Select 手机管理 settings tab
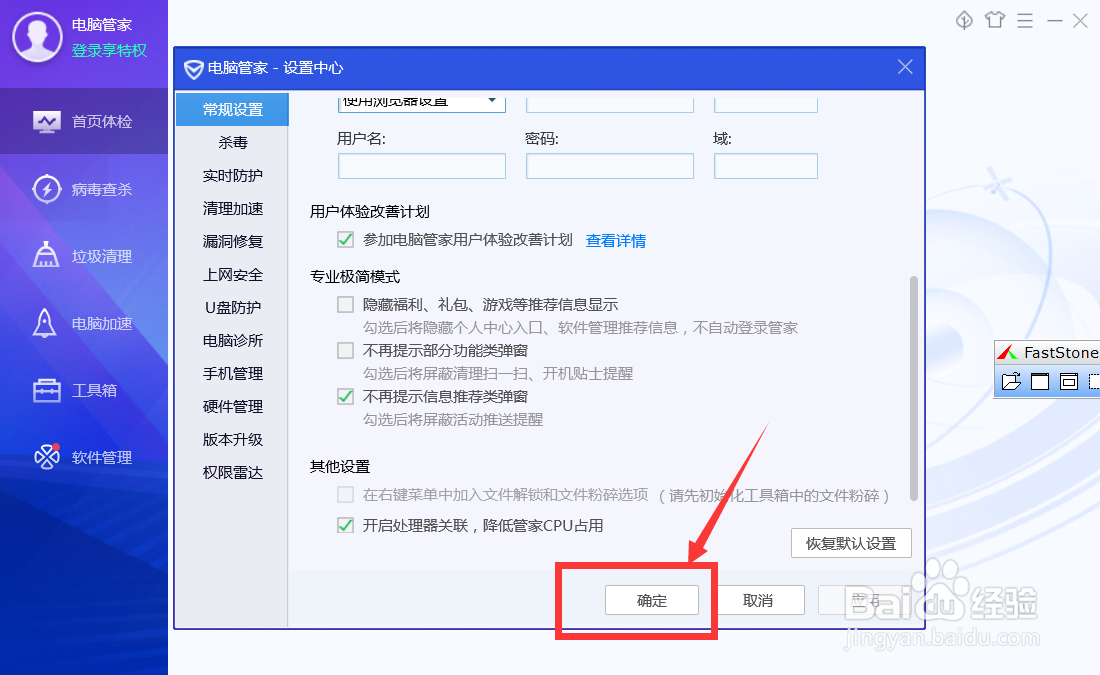 click(x=232, y=373)
